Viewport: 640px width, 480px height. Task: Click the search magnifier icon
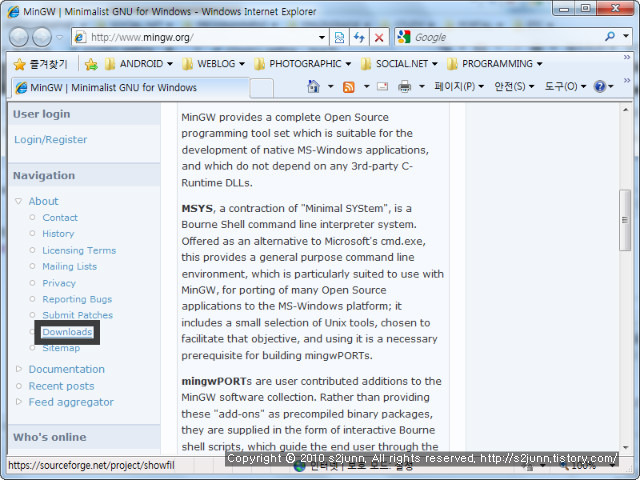pyautogui.click(x=610, y=37)
